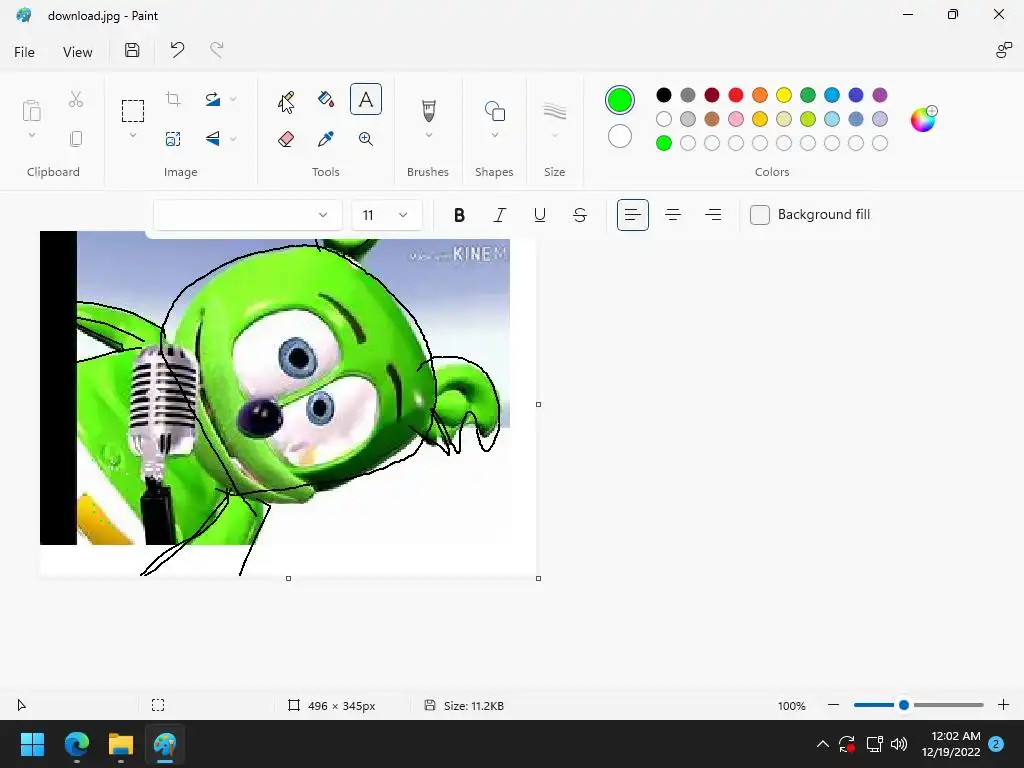Select the Eraser tool

[286, 138]
